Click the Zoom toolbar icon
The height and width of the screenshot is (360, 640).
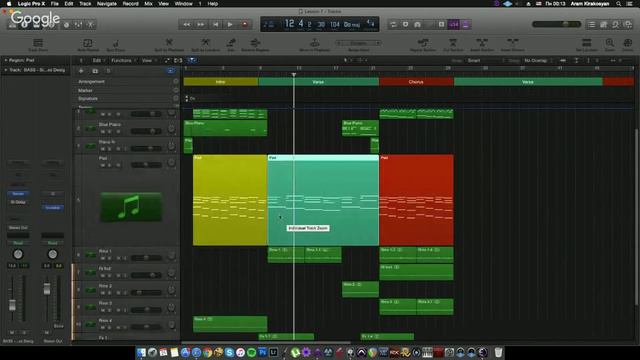coord(610,44)
